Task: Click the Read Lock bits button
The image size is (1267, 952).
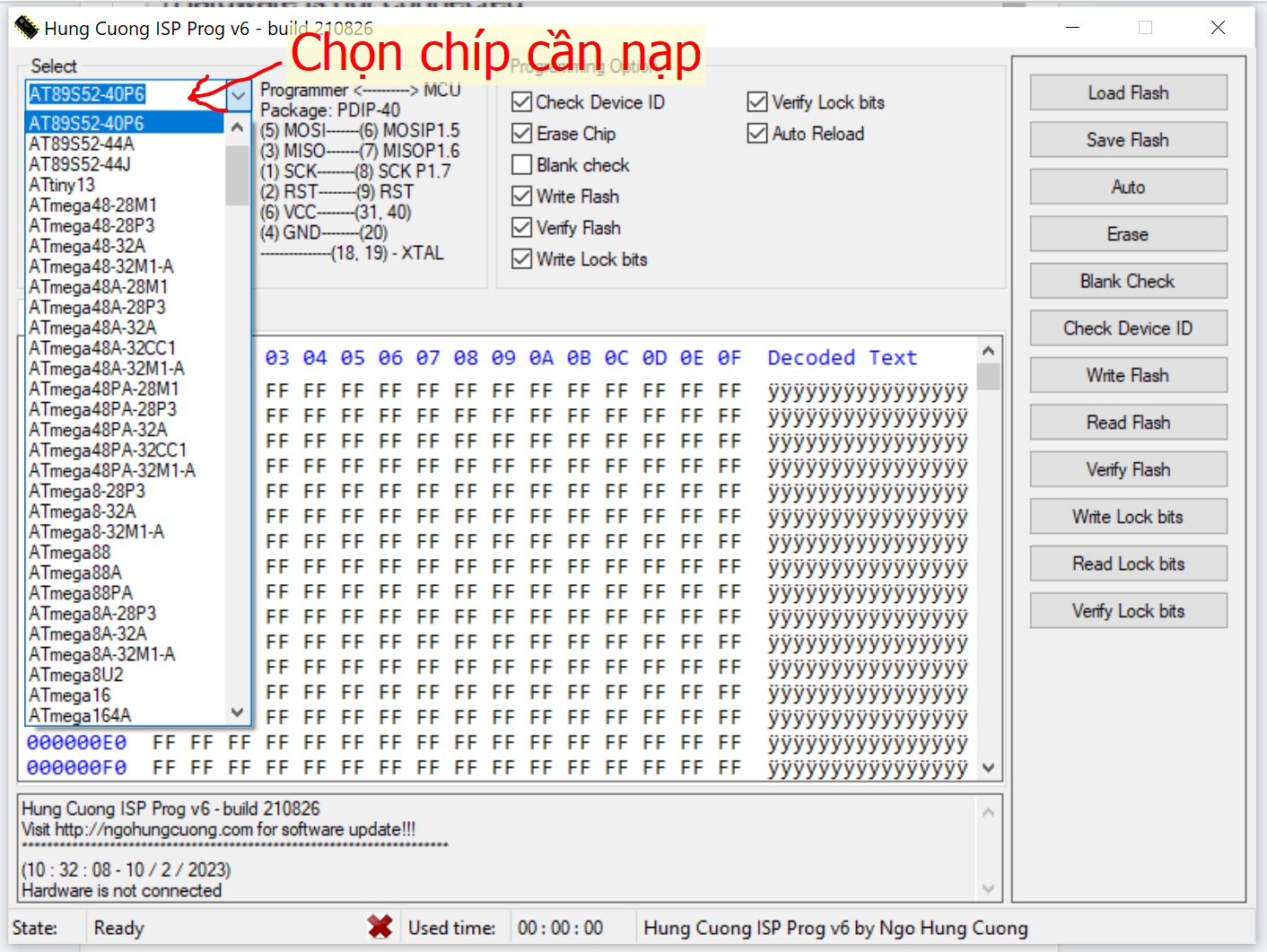Action: point(1128,563)
